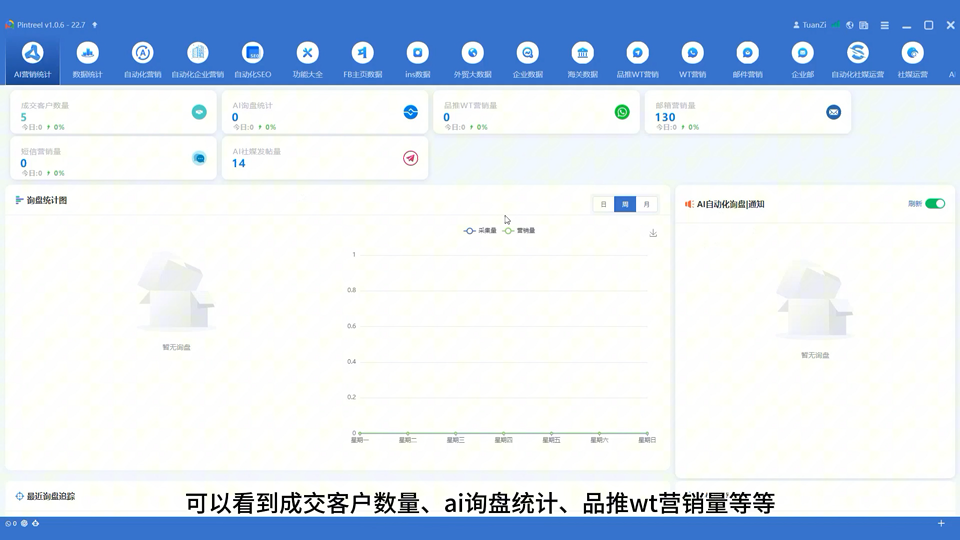This screenshot has width=960, height=540.
Task: Open the AI营销统计 module
Action: pos(32,60)
